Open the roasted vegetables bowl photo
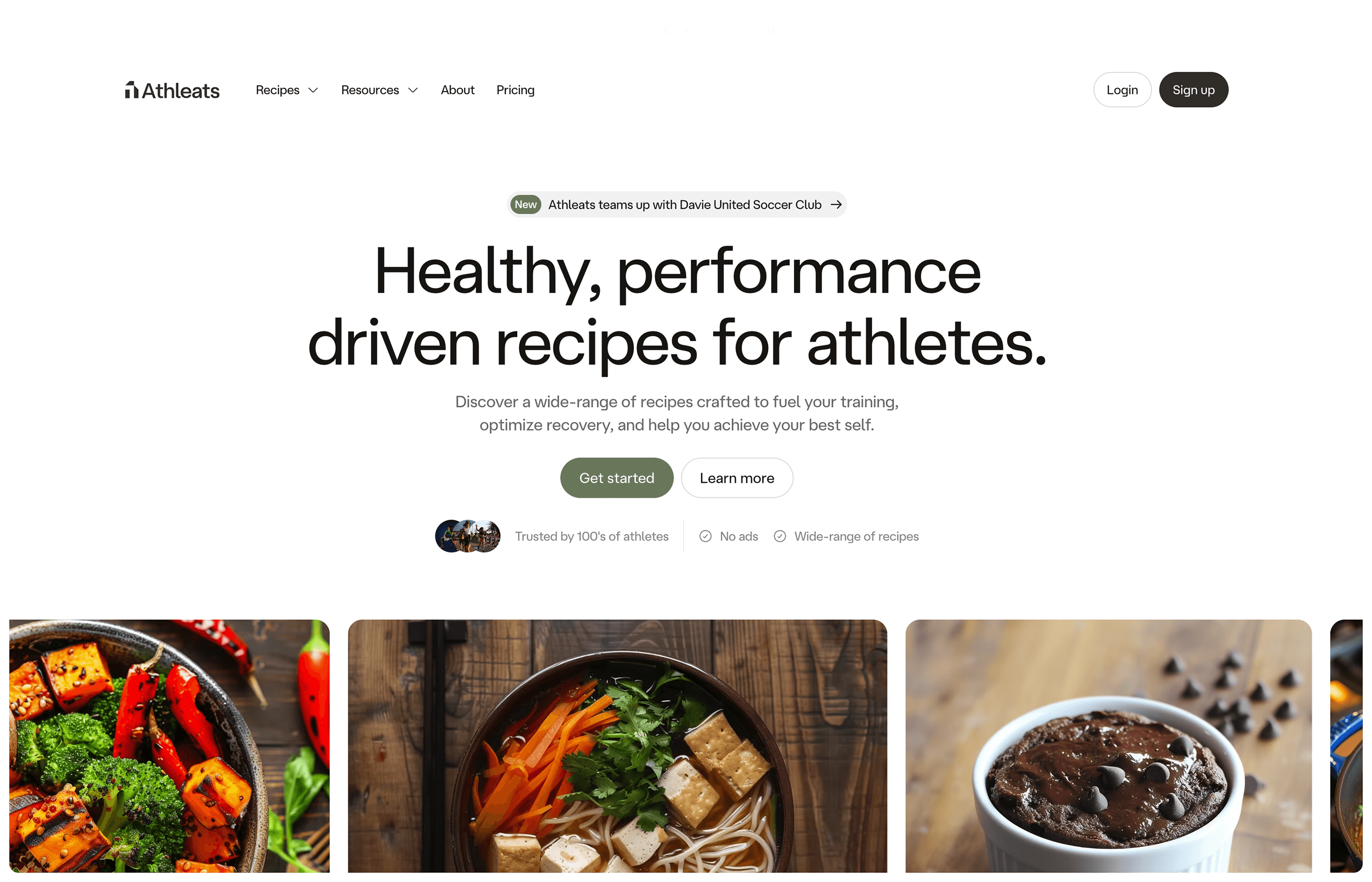Screen dimensions: 1372x882 point(170,746)
